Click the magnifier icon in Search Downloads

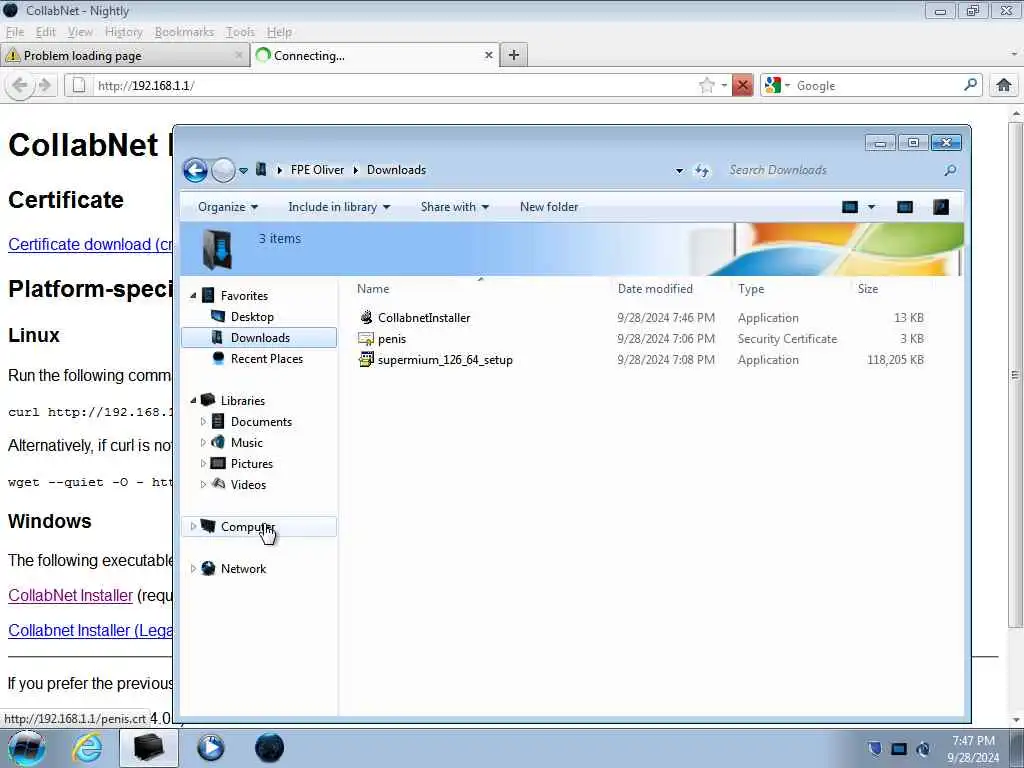pyautogui.click(x=950, y=170)
